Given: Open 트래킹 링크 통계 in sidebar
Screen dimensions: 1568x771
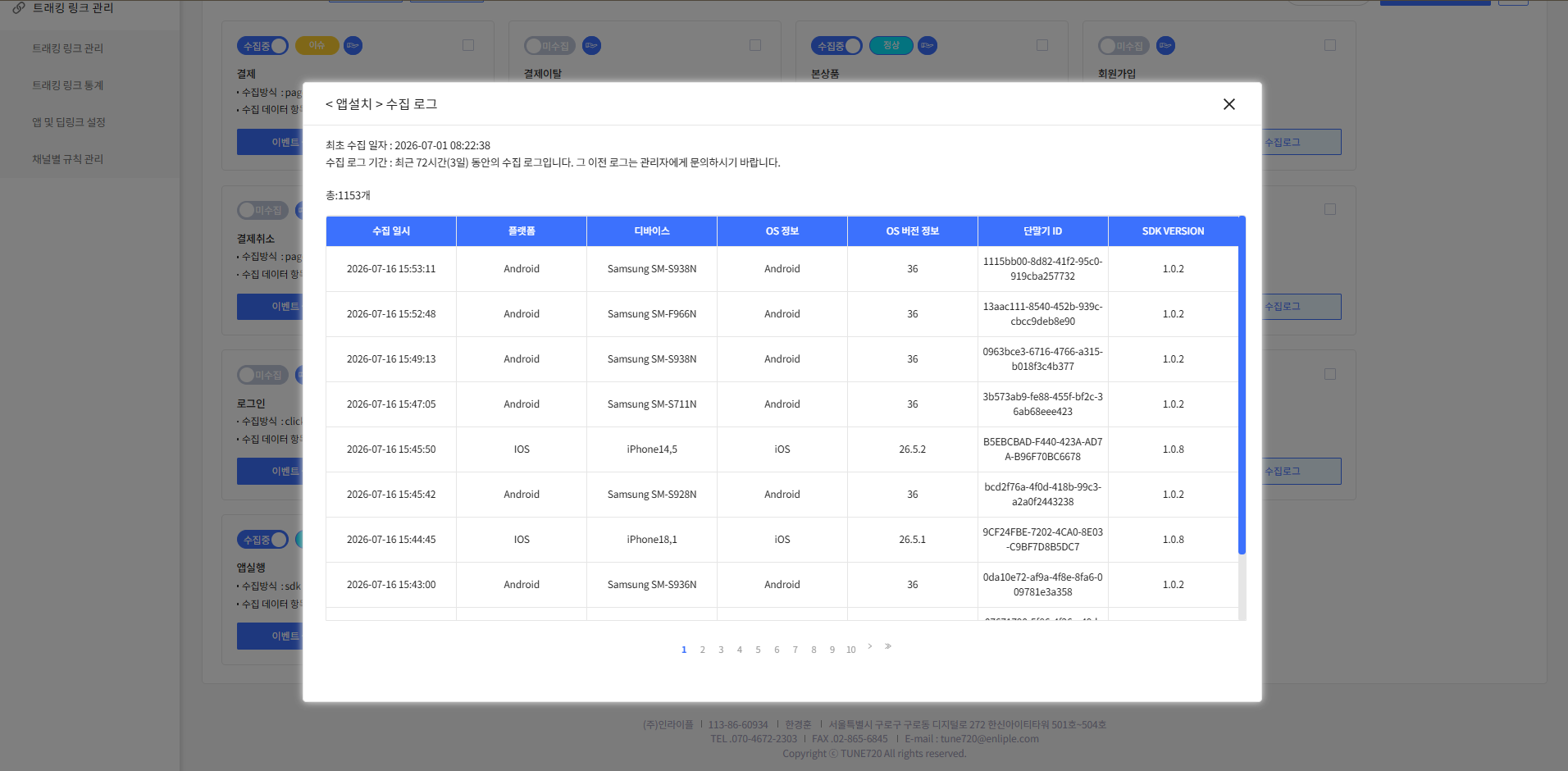Looking at the screenshot, I should coord(68,85).
